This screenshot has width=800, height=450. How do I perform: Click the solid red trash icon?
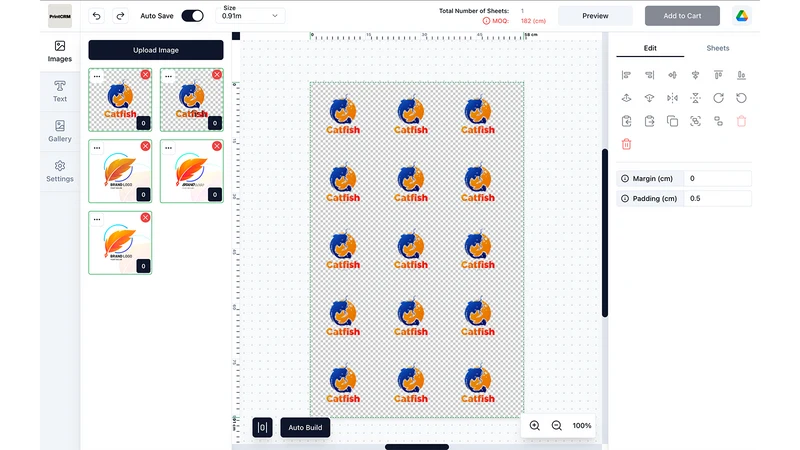point(626,144)
